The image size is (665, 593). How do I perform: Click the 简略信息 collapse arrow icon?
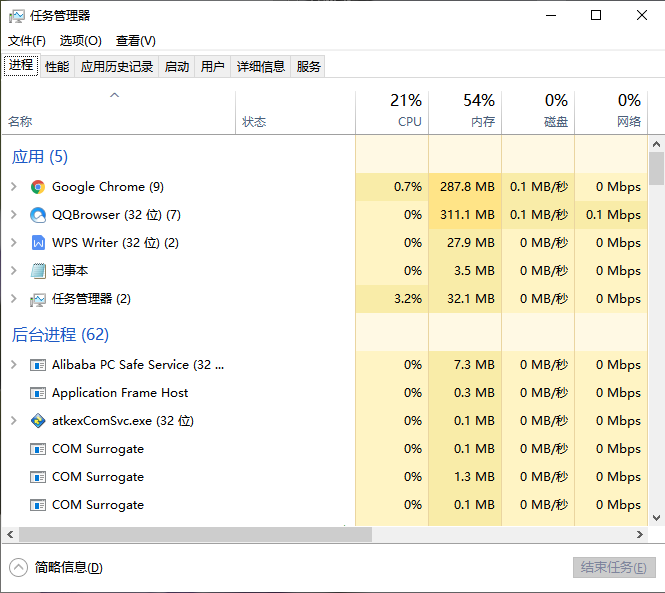pyautogui.click(x=18, y=568)
